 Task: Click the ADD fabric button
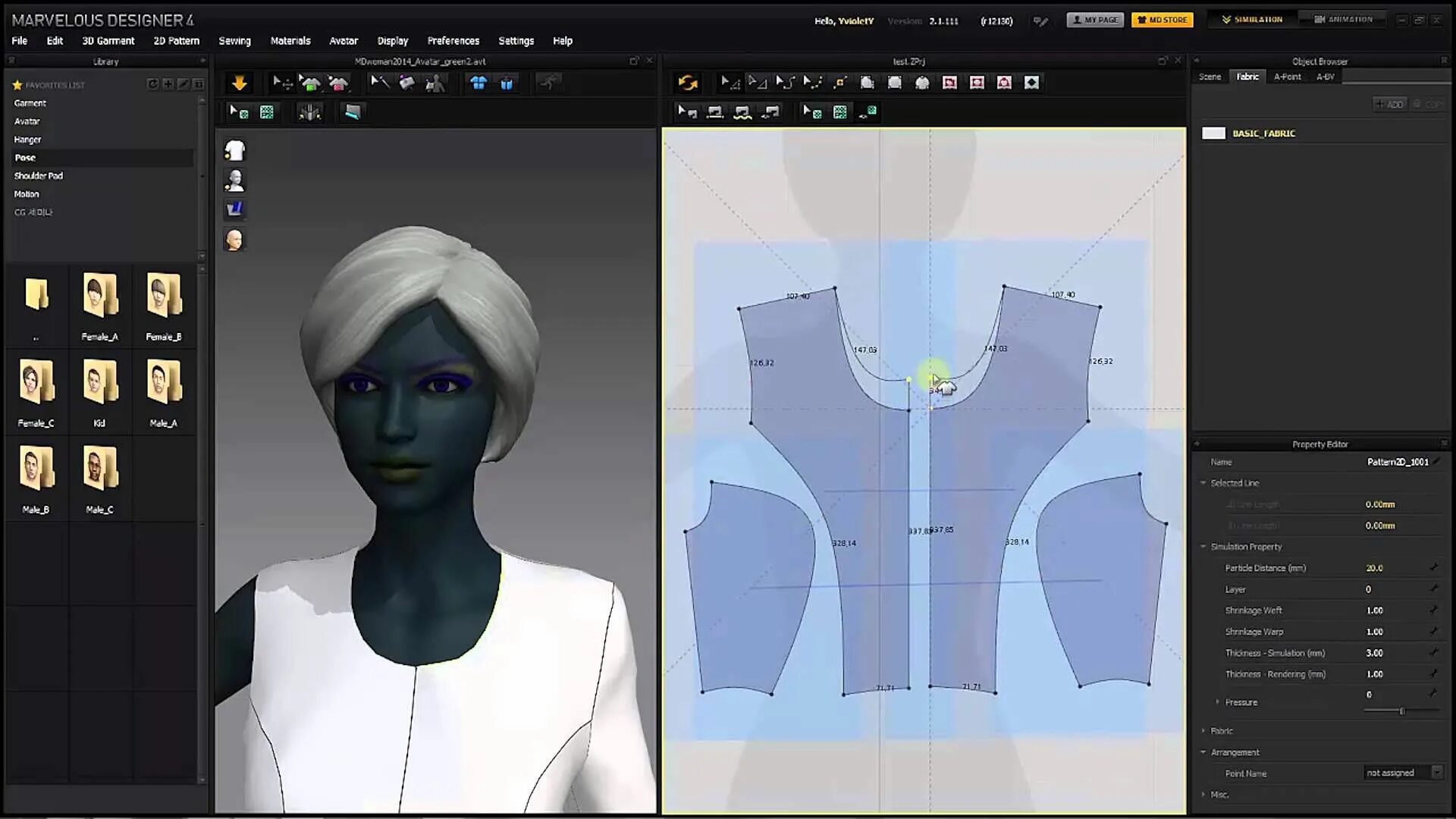[x=1390, y=105]
